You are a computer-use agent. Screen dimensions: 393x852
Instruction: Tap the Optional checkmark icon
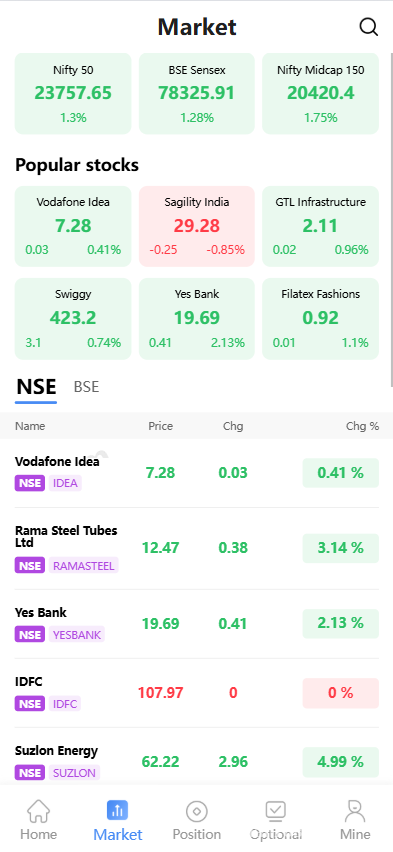(276, 811)
